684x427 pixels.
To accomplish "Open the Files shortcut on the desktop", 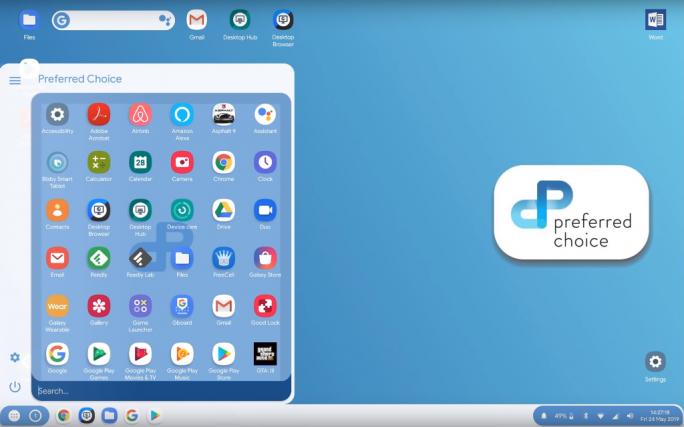I will pyautogui.click(x=29, y=20).
